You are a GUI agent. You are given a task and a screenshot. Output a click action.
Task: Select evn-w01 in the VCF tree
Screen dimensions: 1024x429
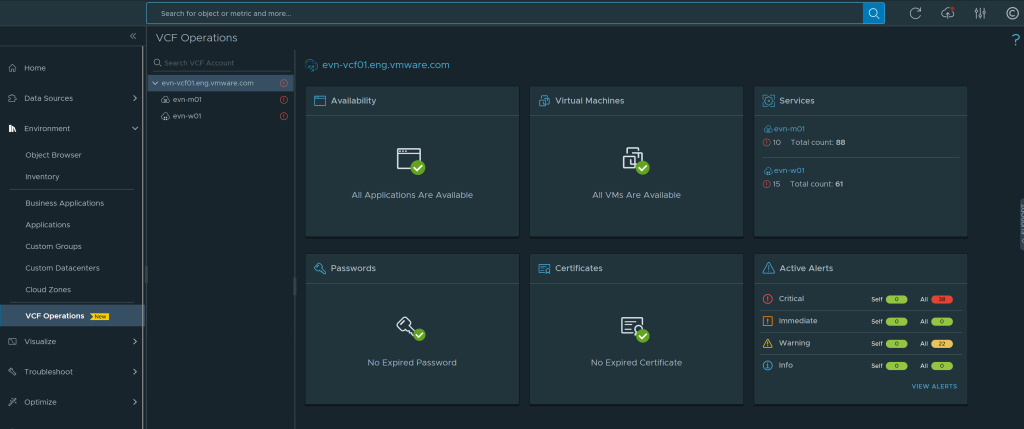[187, 116]
